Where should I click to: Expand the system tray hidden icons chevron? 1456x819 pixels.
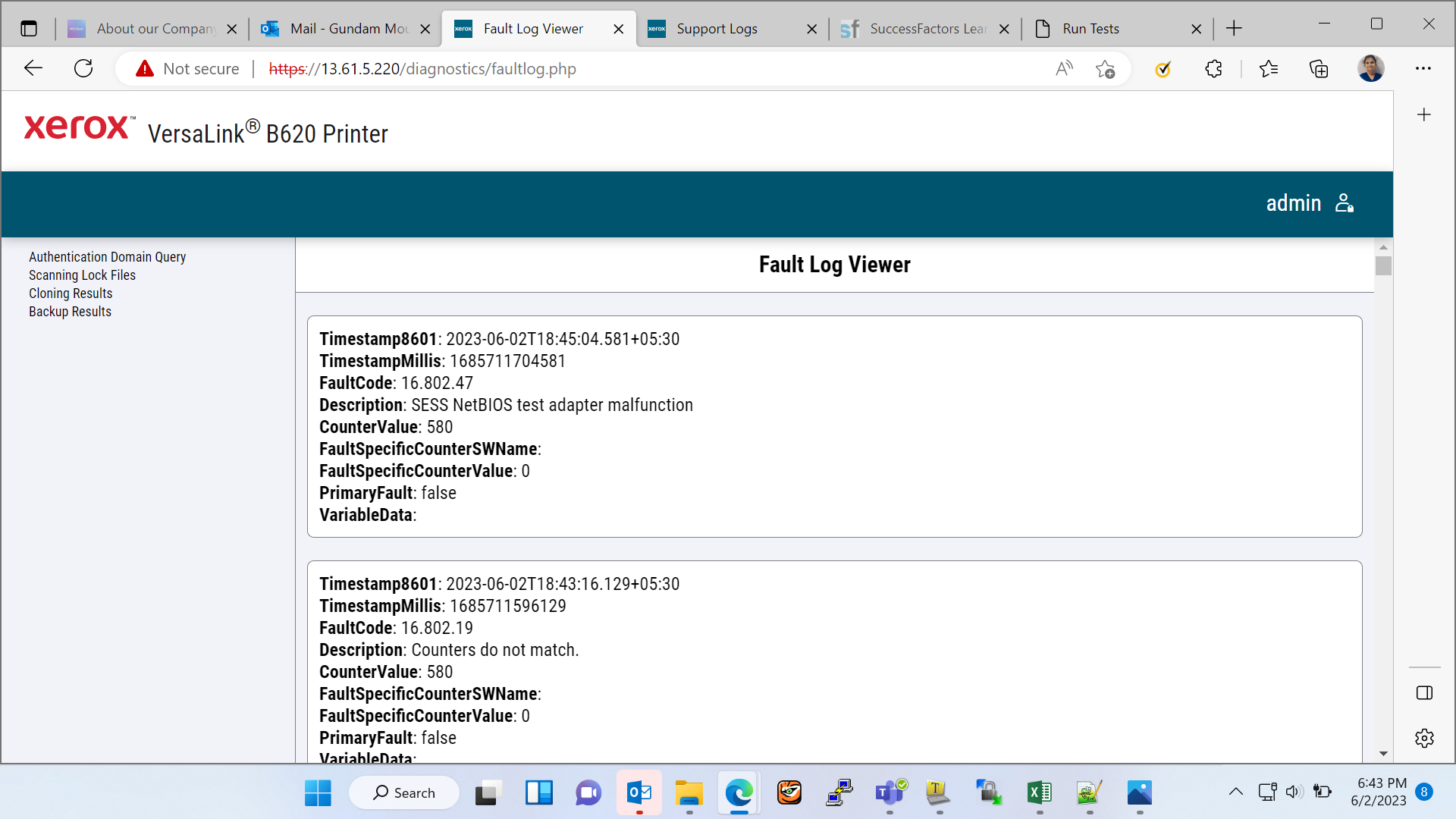pos(1235,792)
